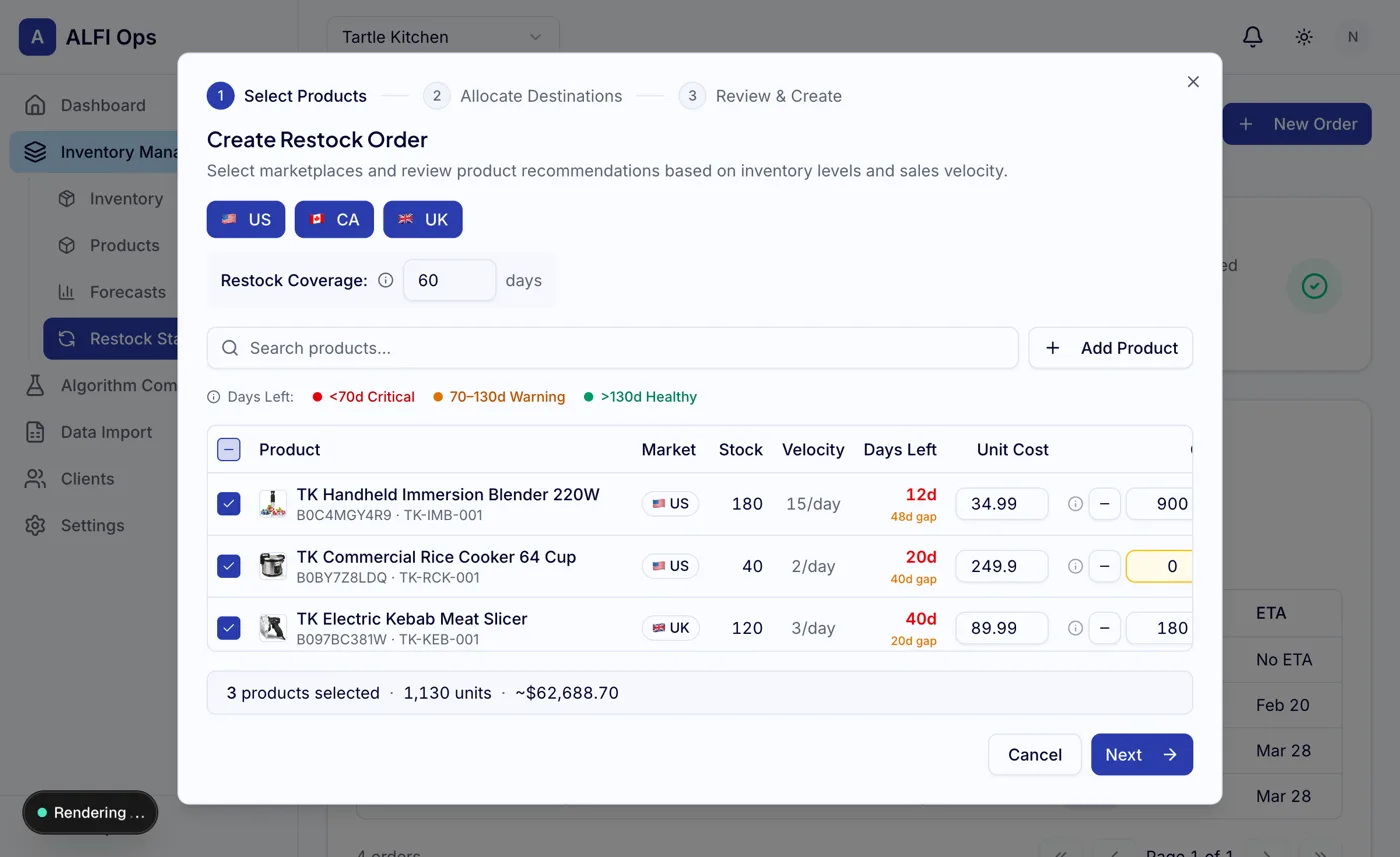1400x857 pixels.
Task: Click the ALFI Ops logo
Action: click(37, 36)
